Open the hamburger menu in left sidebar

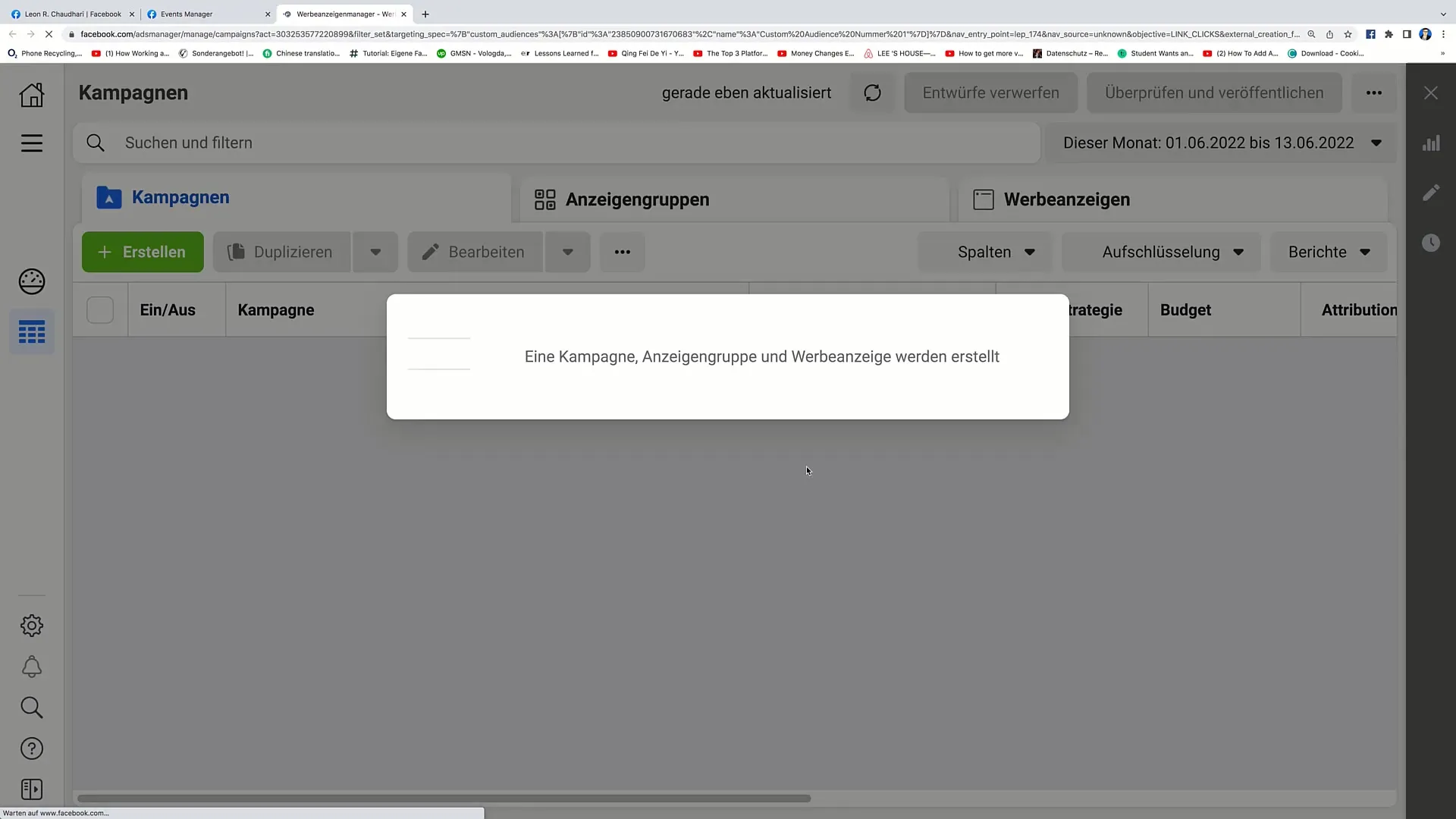click(32, 143)
